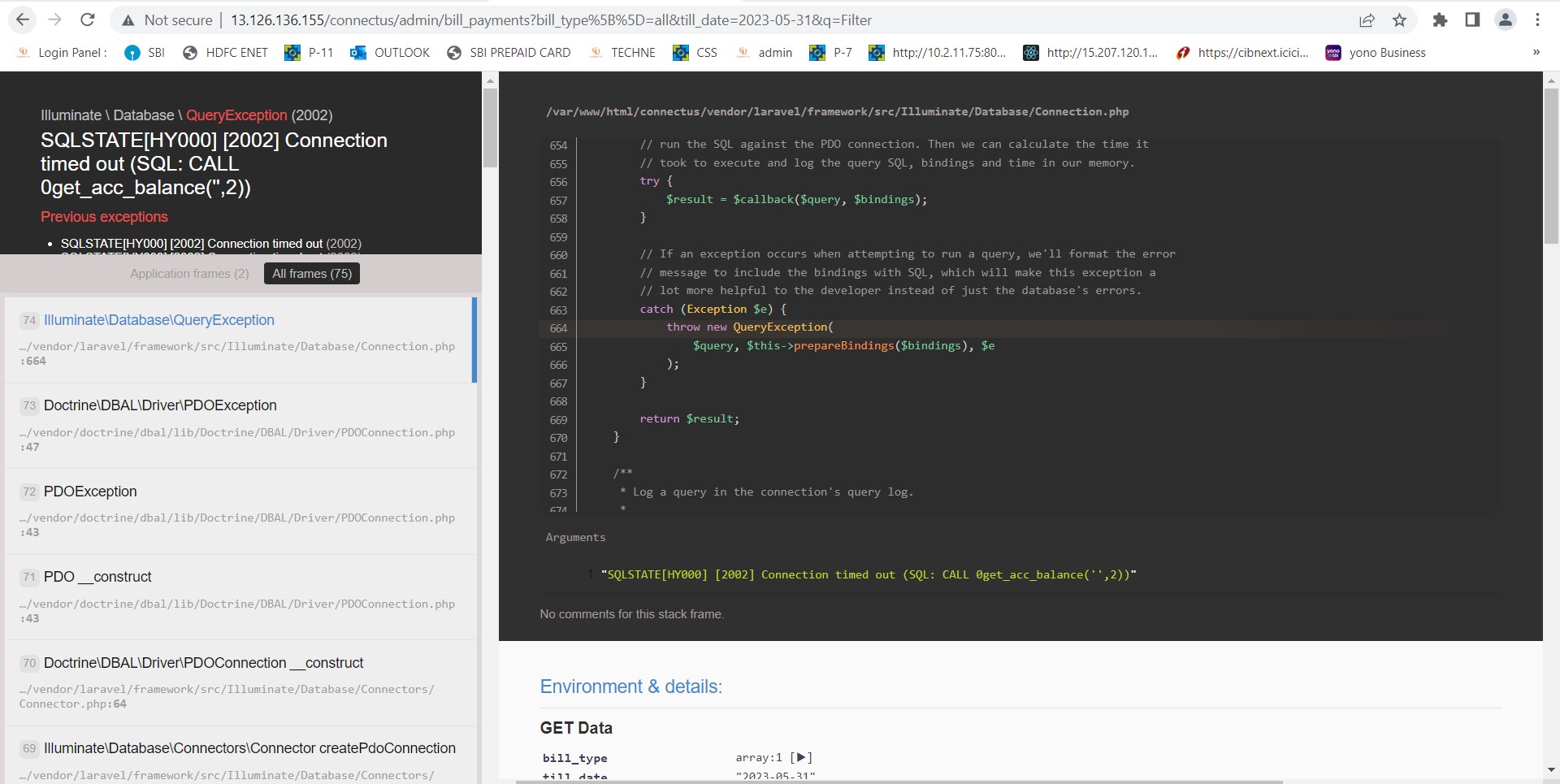This screenshot has height=784, width=1560.
Task: Open the profile avatar menu
Action: 1505,20
